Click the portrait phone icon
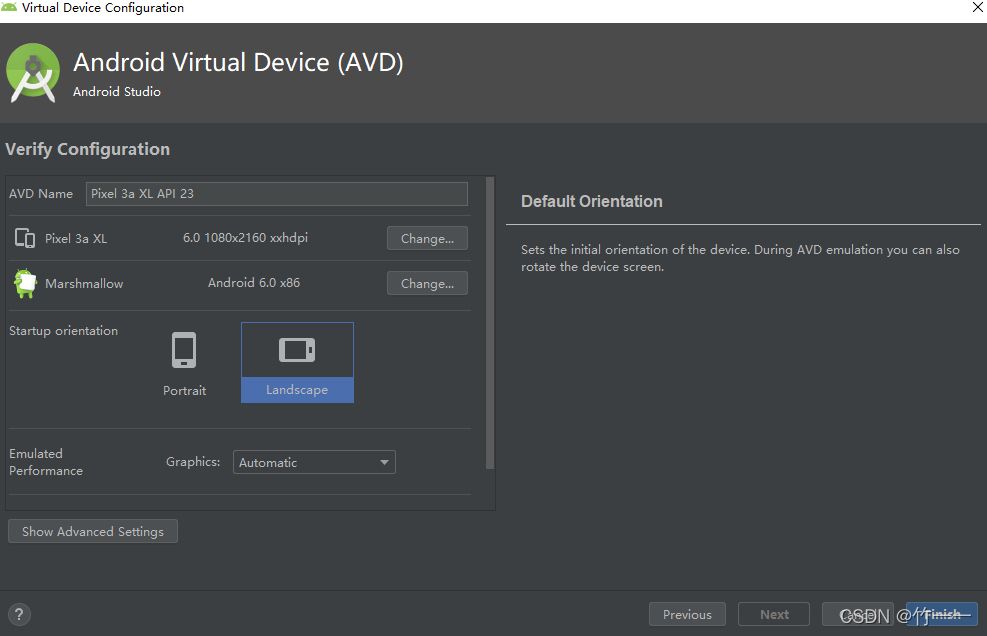The image size is (987, 636). 184,350
